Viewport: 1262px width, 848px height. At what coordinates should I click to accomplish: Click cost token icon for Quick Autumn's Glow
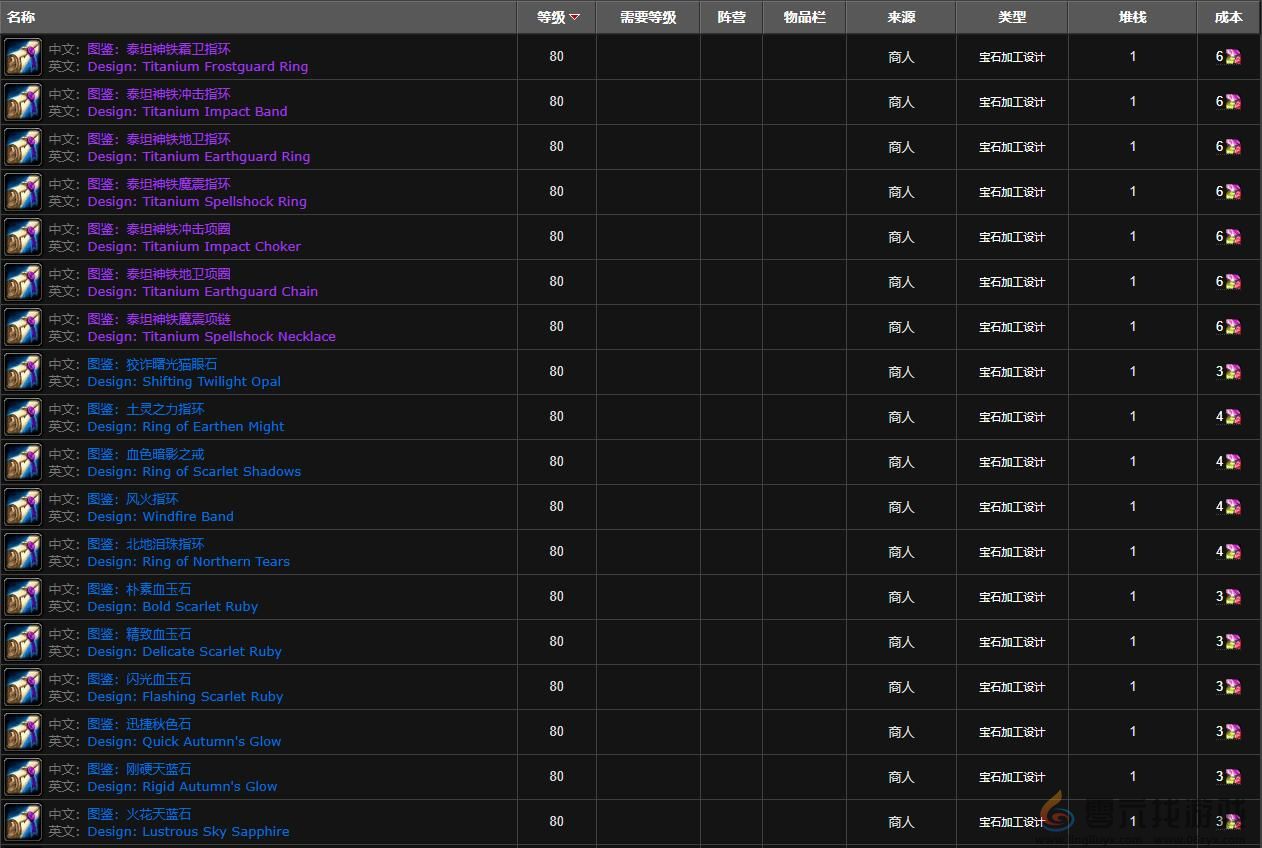(1233, 732)
